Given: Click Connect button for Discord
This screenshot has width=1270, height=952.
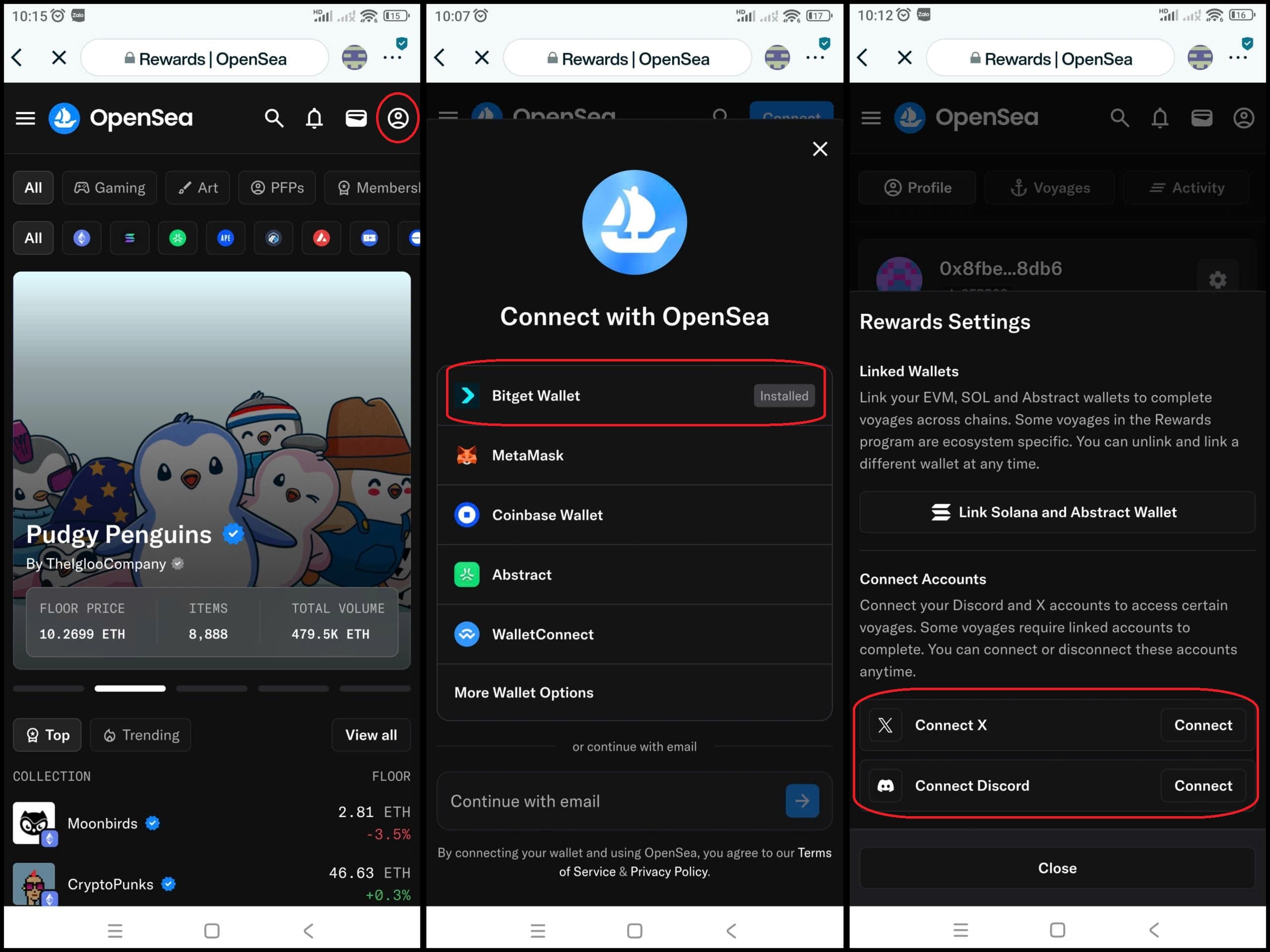Looking at the screenshot, I should coord(1203,785).
